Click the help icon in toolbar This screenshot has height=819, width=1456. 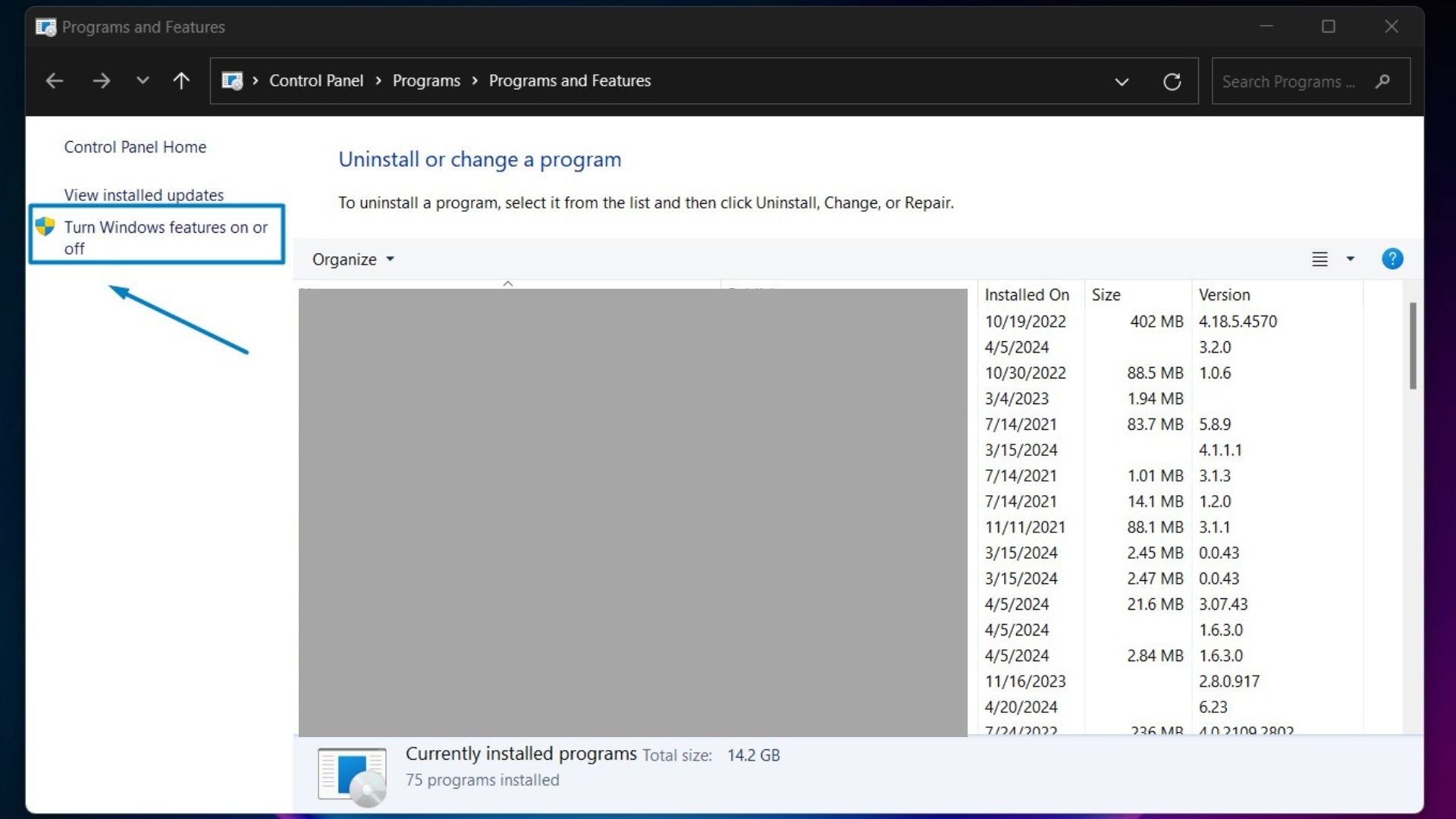1392,258
